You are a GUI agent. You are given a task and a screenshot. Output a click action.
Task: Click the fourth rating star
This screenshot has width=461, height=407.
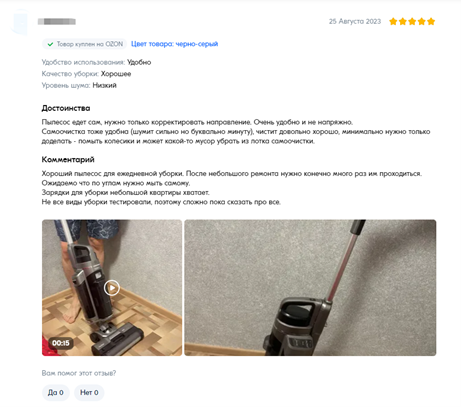(x=421, y=22)
